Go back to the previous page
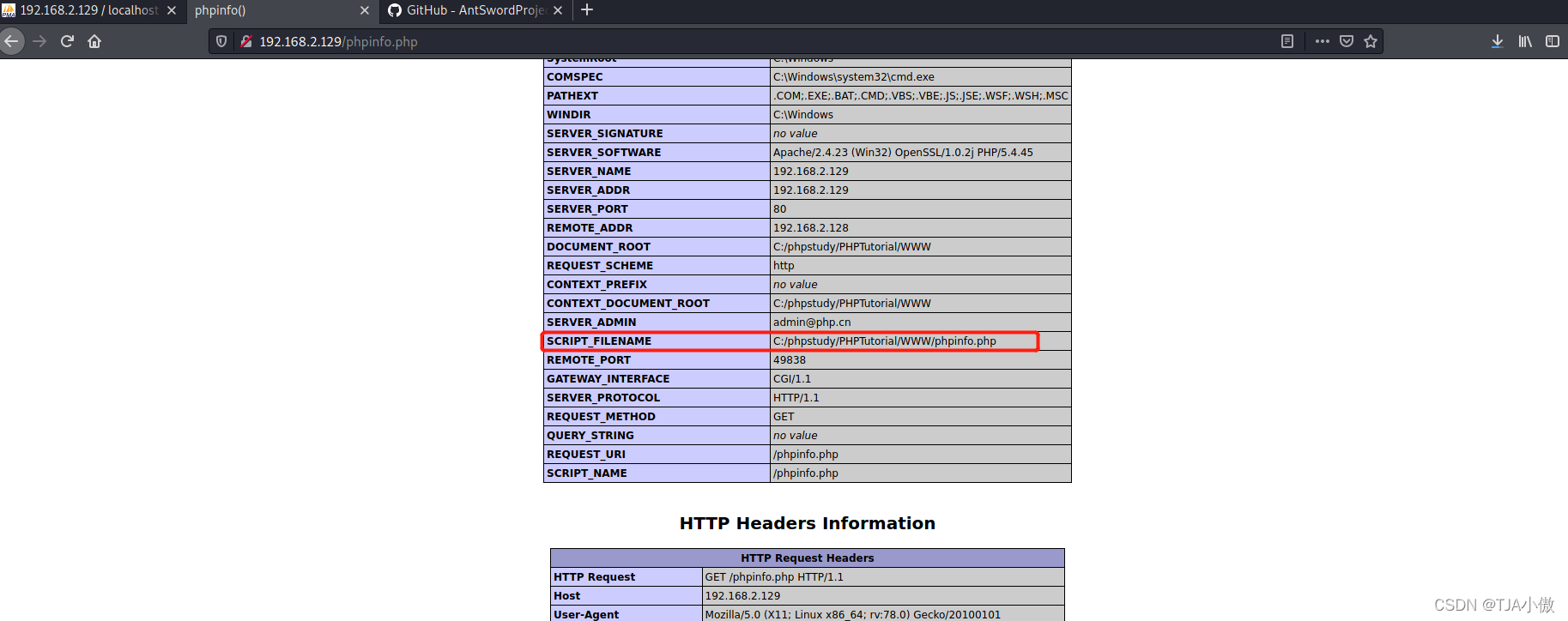The width and height of the screenshot is (1568, 621). coord(11,41)
